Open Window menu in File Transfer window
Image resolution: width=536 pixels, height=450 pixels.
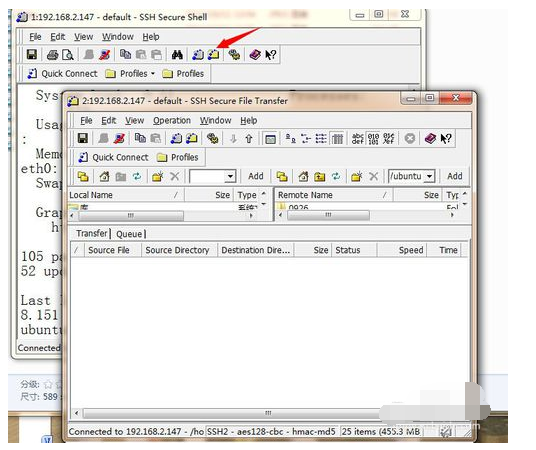tap(216, 120)
